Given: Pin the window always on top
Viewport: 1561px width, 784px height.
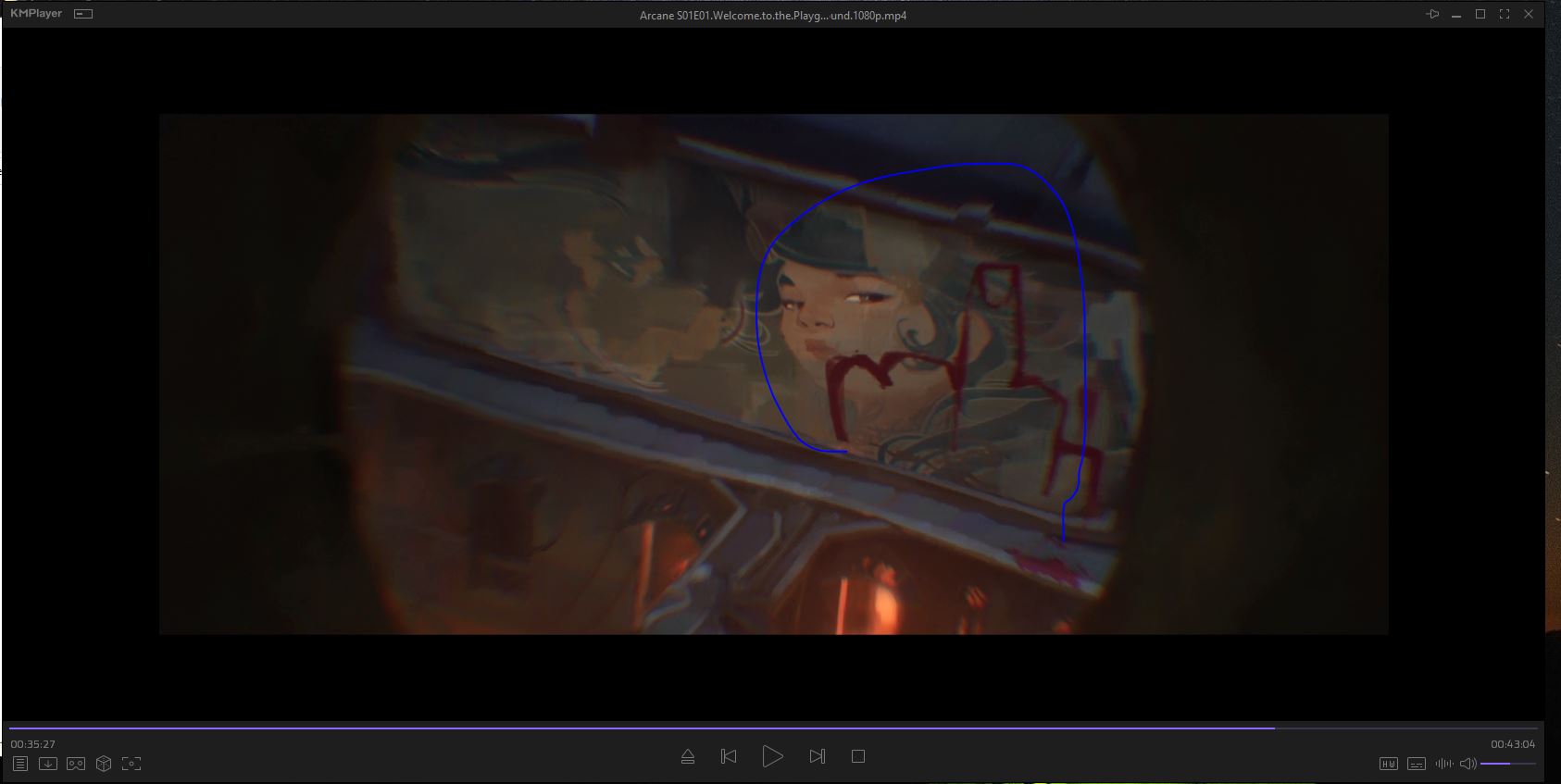Looking at the screenshot, I should click(1432, 14).
